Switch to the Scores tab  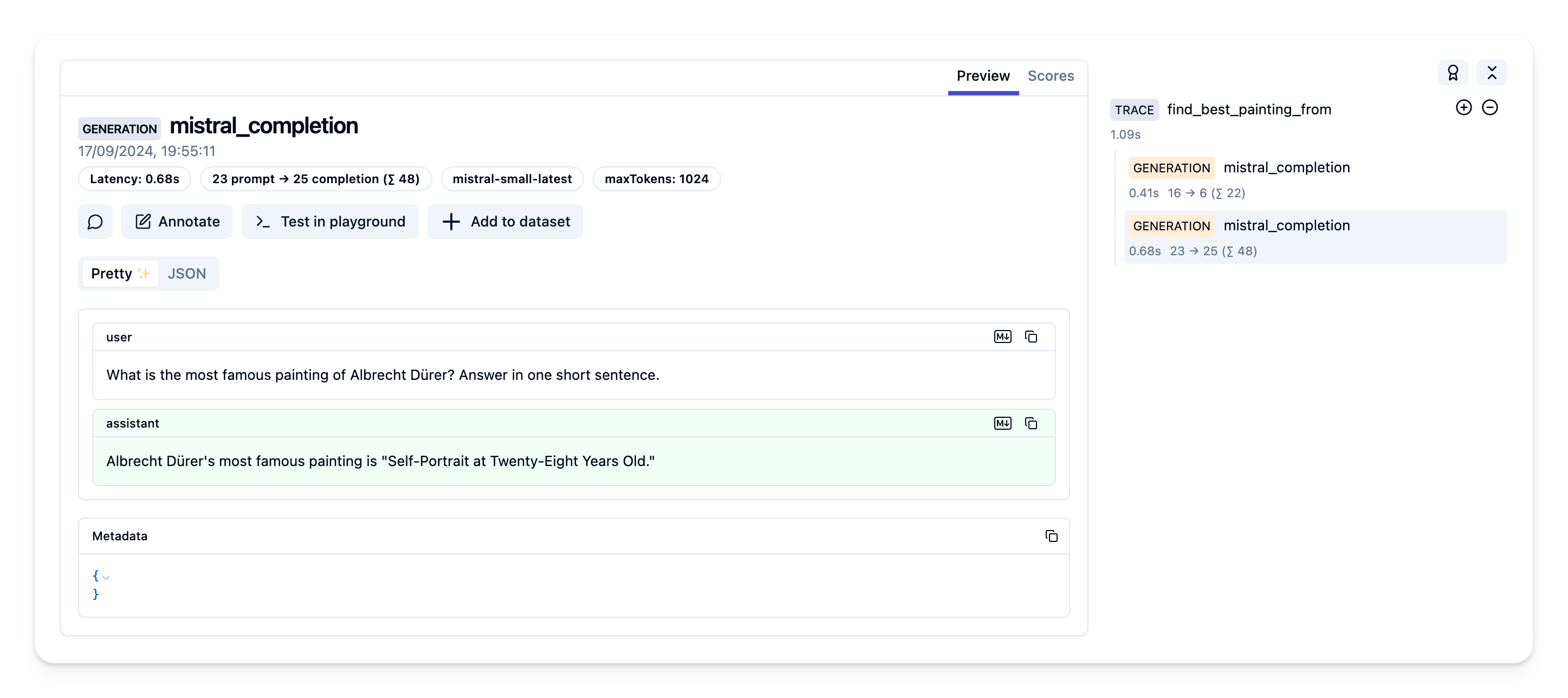(1051, 75)
